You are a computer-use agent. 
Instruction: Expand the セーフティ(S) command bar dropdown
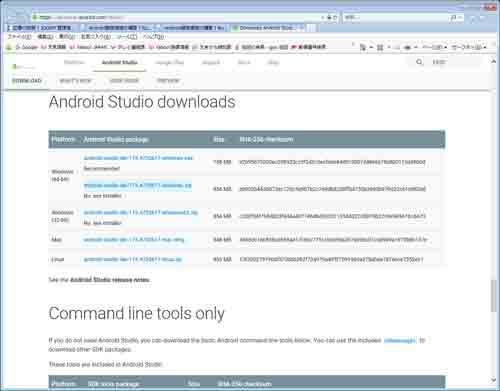point(469,48)
